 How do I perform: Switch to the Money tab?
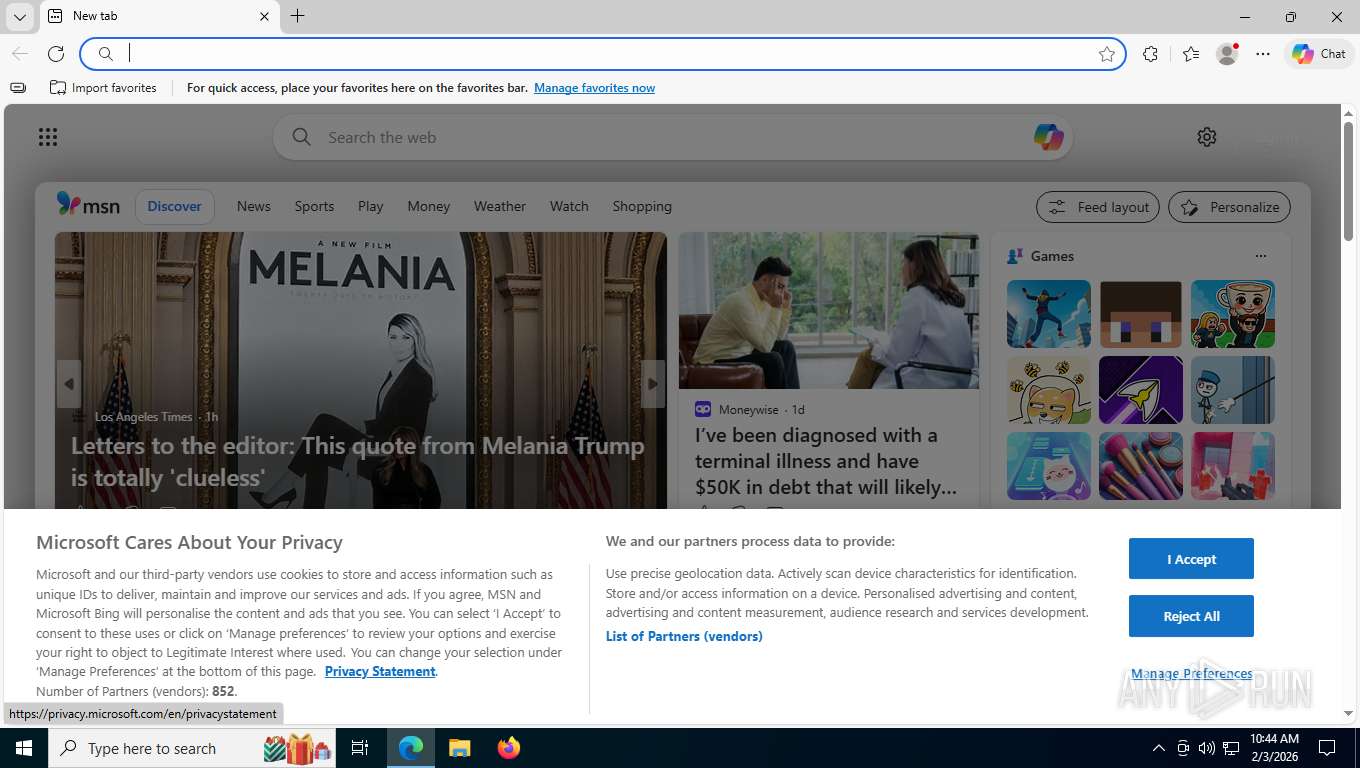tap(429, 206)
